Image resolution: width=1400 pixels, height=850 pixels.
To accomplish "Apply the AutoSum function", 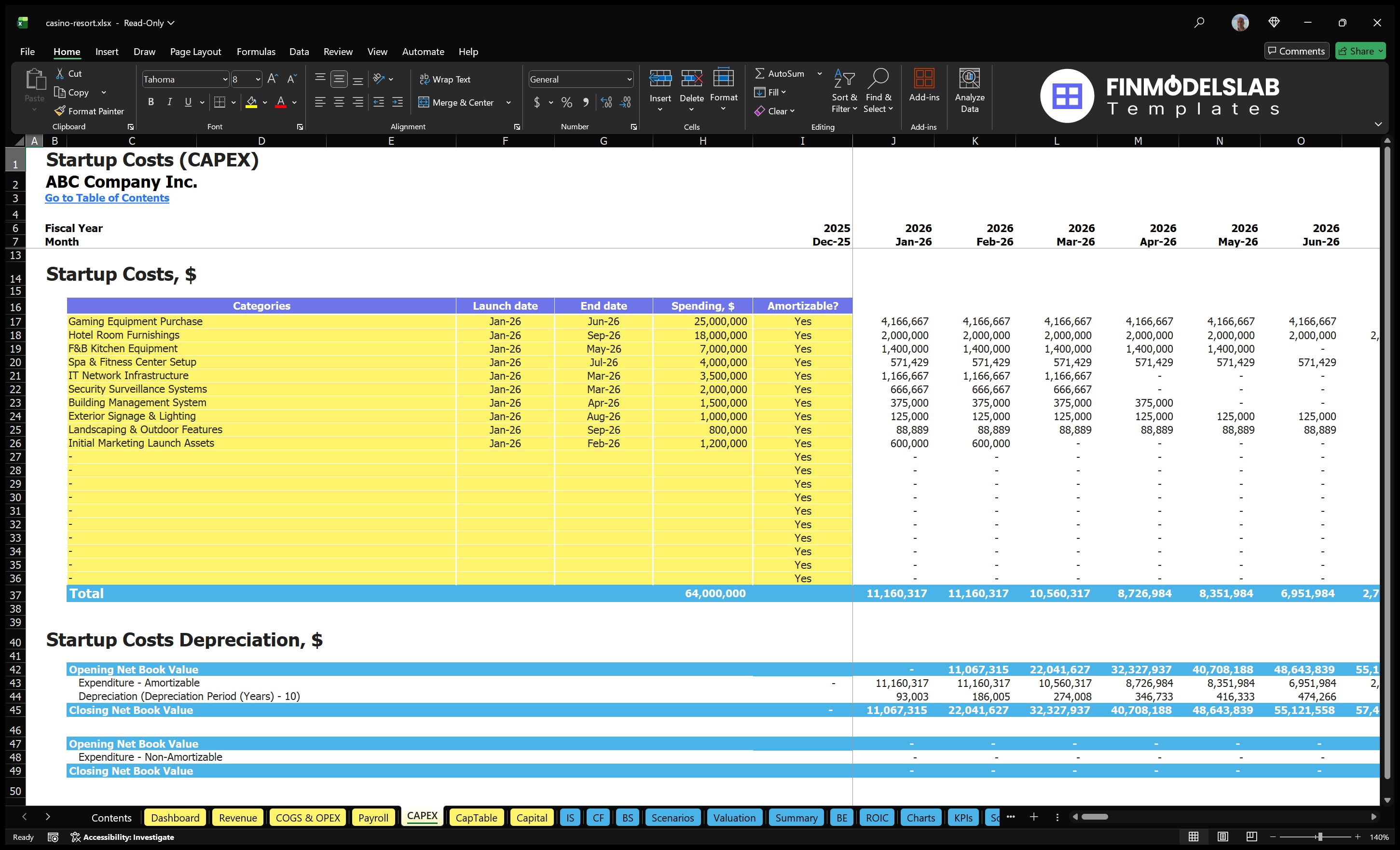I will (783, 73).
